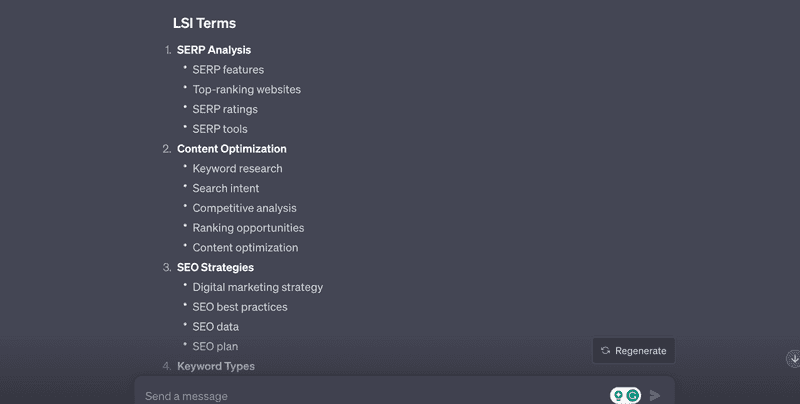The height and width of the screenshot is (404, 800).
Task: Click the 'Top-ranking websites' bullet text
Action: click(x=246, y=90)
